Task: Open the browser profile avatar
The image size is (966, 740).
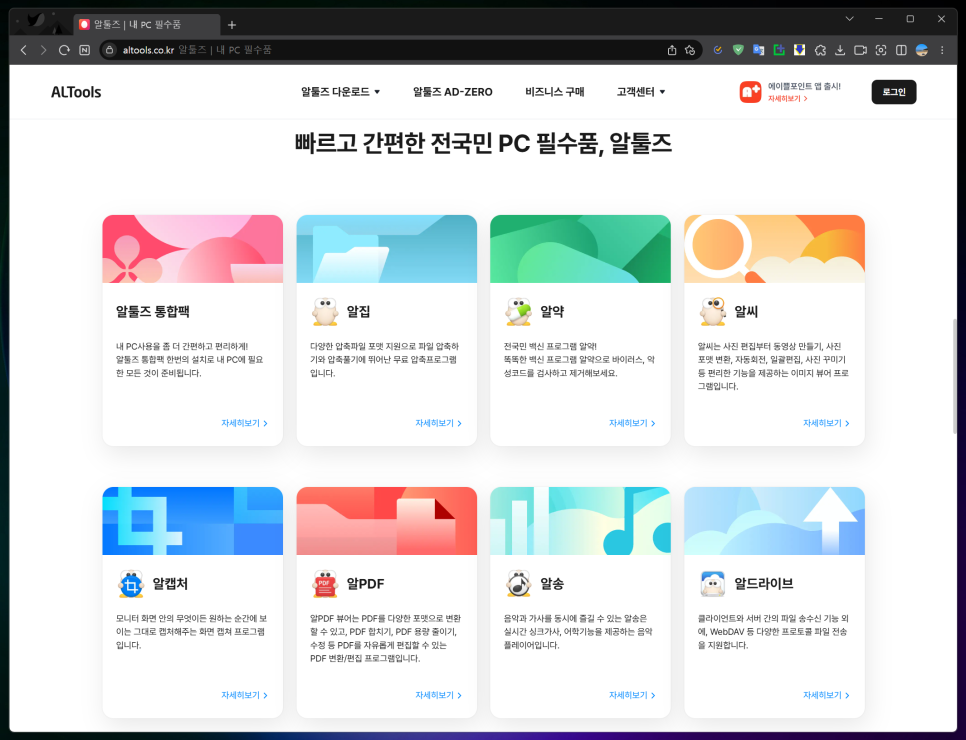Action: click(922, 50)
